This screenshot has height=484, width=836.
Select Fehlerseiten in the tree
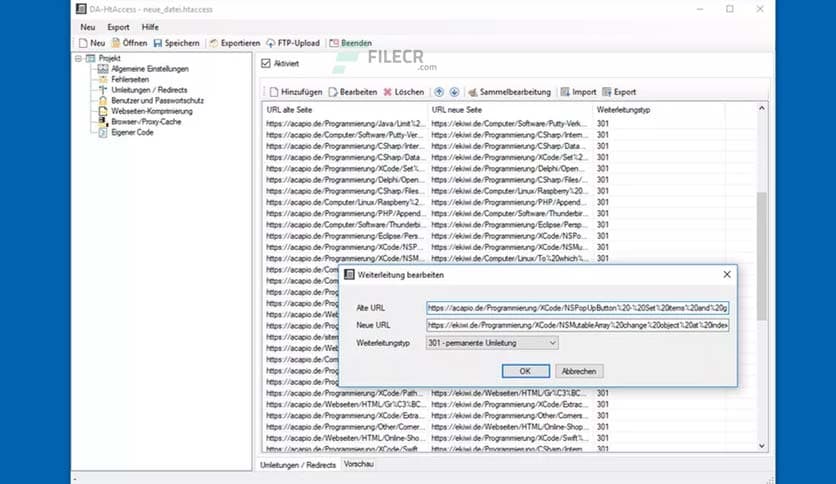pyautogui.click(x=130, y=79)
